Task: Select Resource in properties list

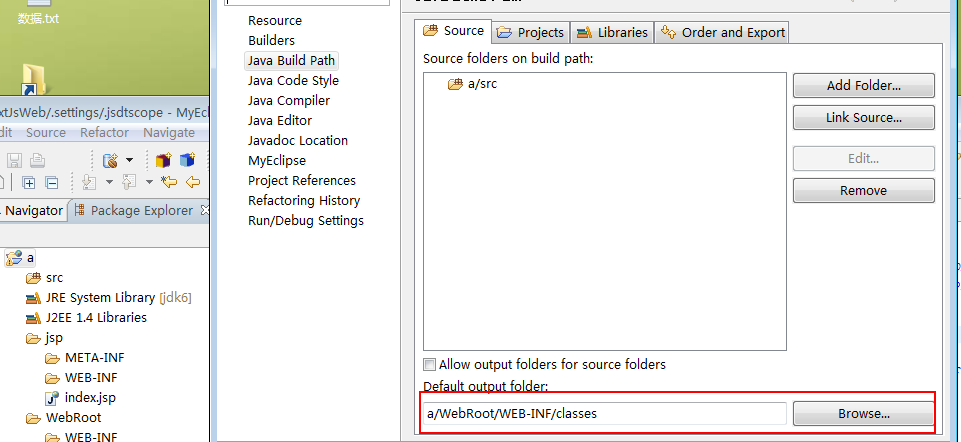Action: (275, 20)
